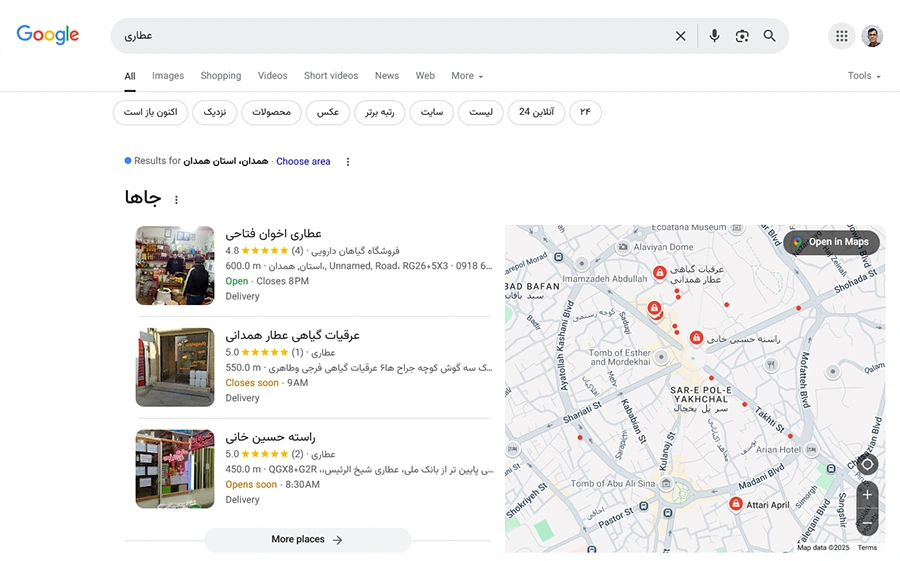Open the 'عرقیات گیاهی عطار همدانی' listing title
Screen dimensions: 900x561
pos(293,335)
